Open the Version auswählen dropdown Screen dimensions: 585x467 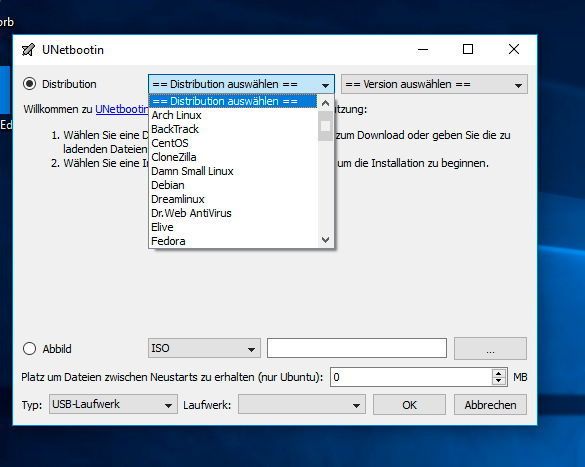[x=434, y=84]
